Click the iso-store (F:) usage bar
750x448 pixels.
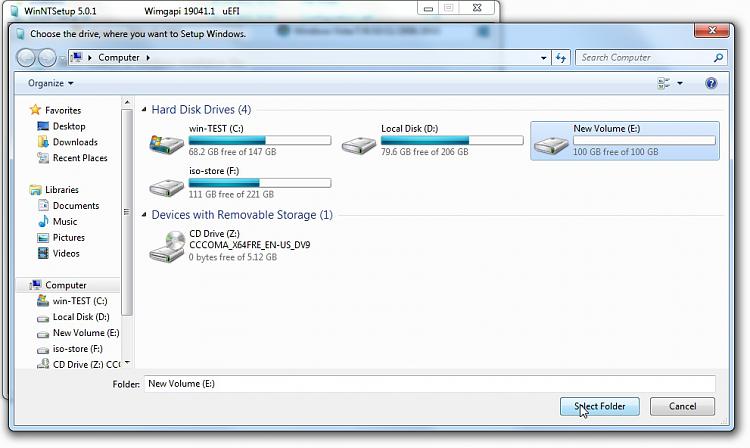pos(260,183)
